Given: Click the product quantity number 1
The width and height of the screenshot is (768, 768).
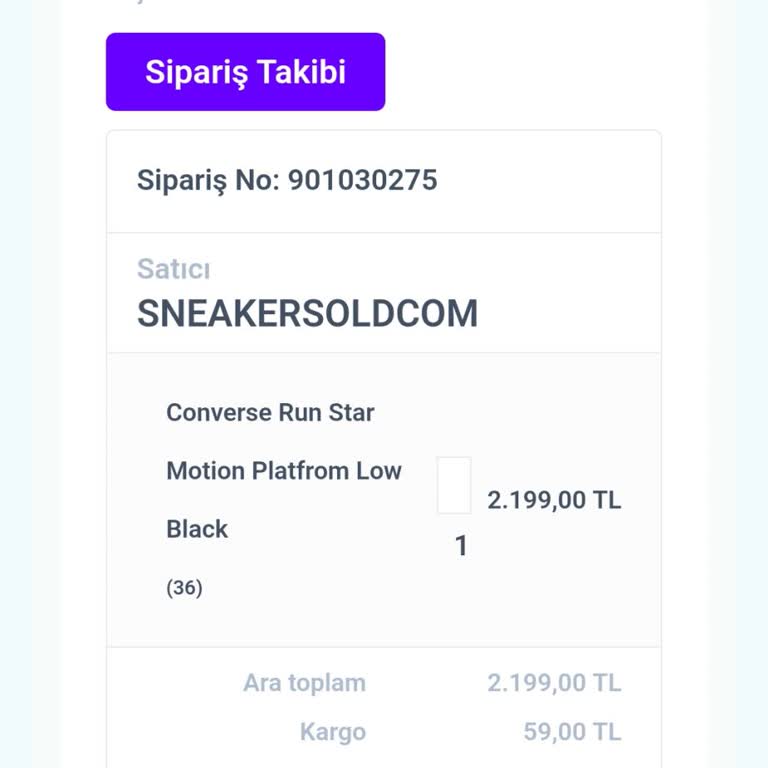Looking at the screenshot, I should [461, 546].
